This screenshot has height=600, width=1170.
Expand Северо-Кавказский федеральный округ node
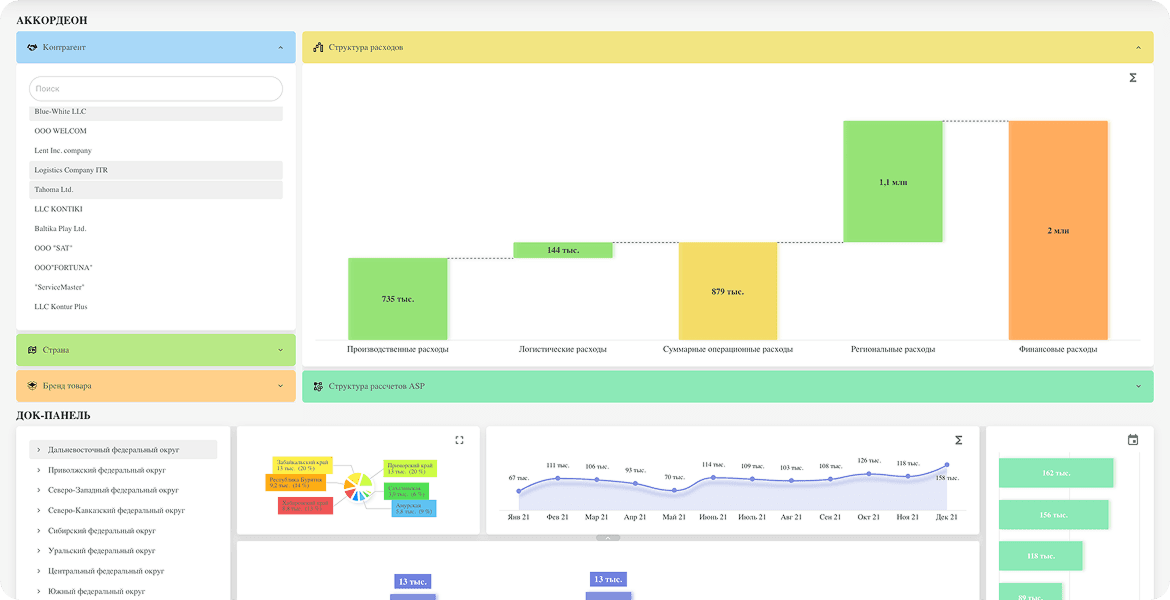39,510
